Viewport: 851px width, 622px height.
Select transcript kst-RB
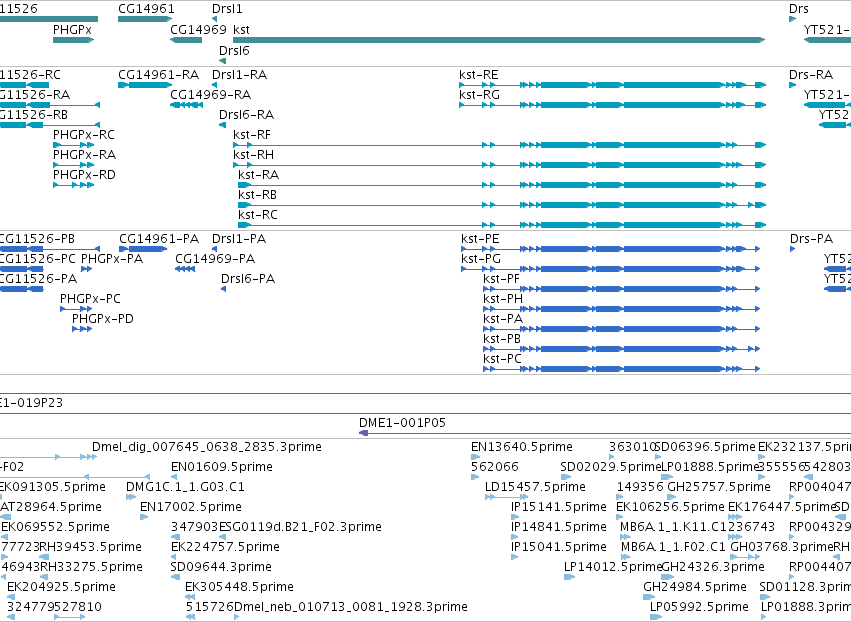click(502, 205)
